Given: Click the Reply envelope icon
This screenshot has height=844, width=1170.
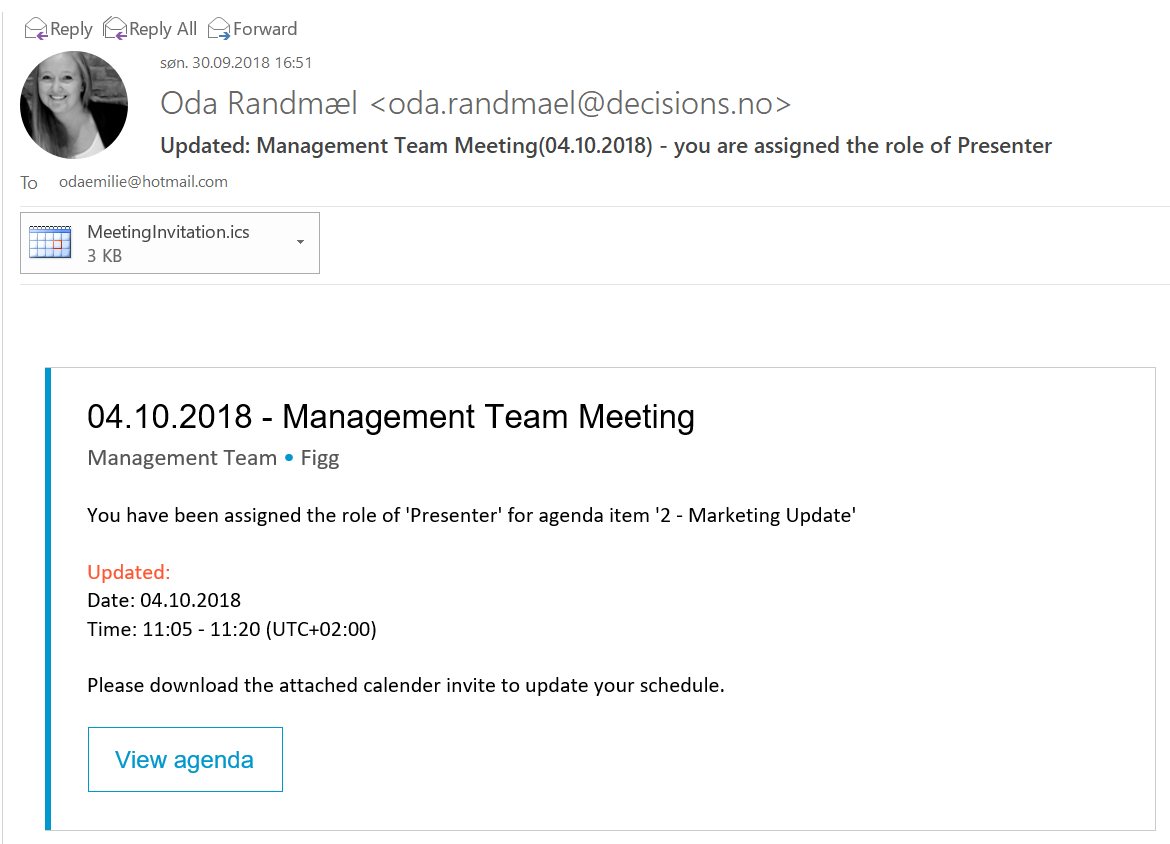Looking at the screenshot, I should pos(35,28).
